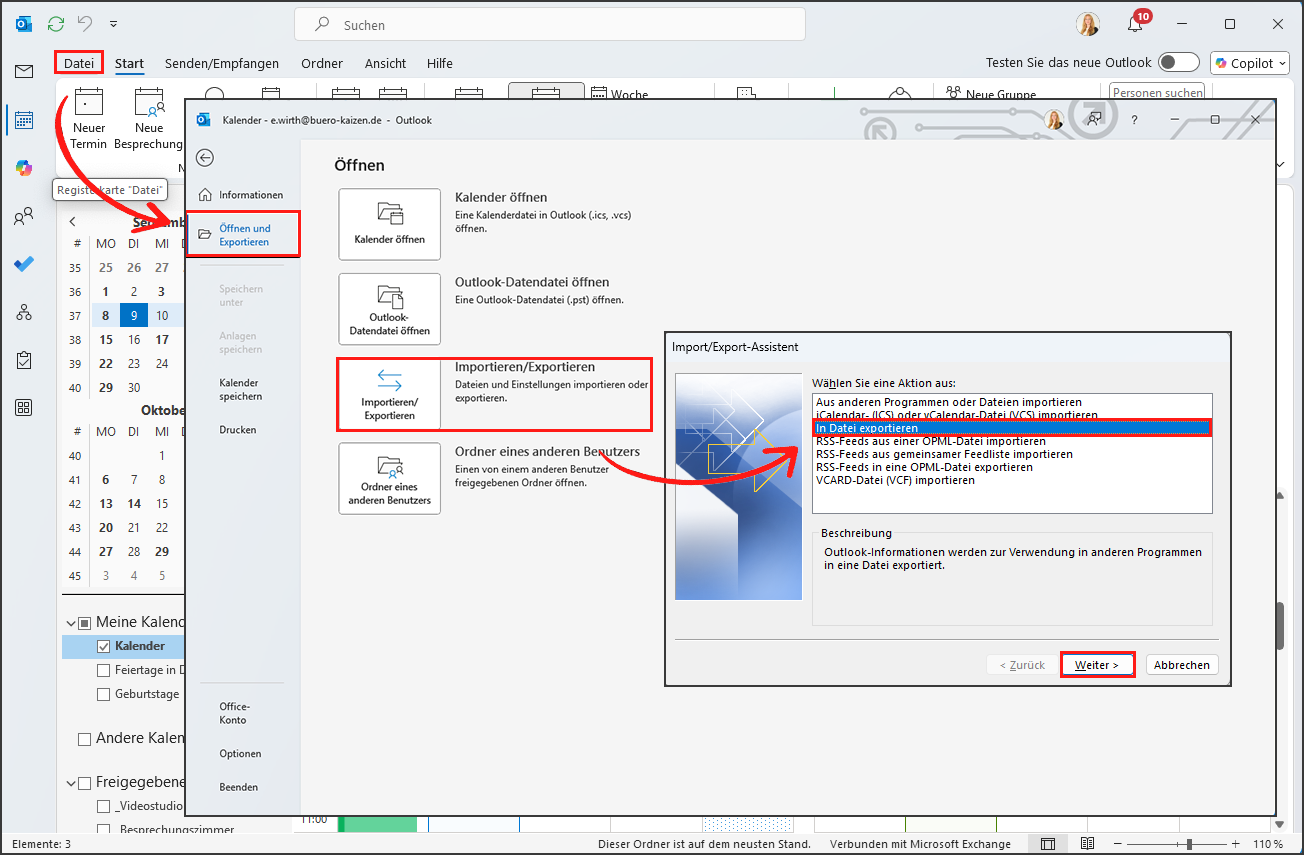Click feedback person icon in Backstage title bar
This screenshot has width=1304, height=855.
(x=1094, y=119)
